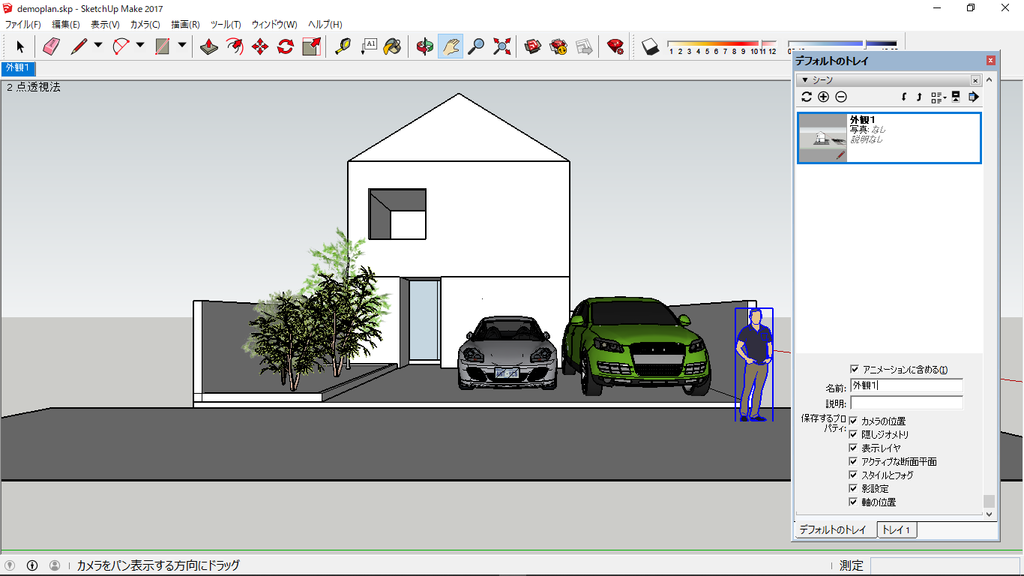Open the ヘルプ(H) menu

(x=325, y=24)
